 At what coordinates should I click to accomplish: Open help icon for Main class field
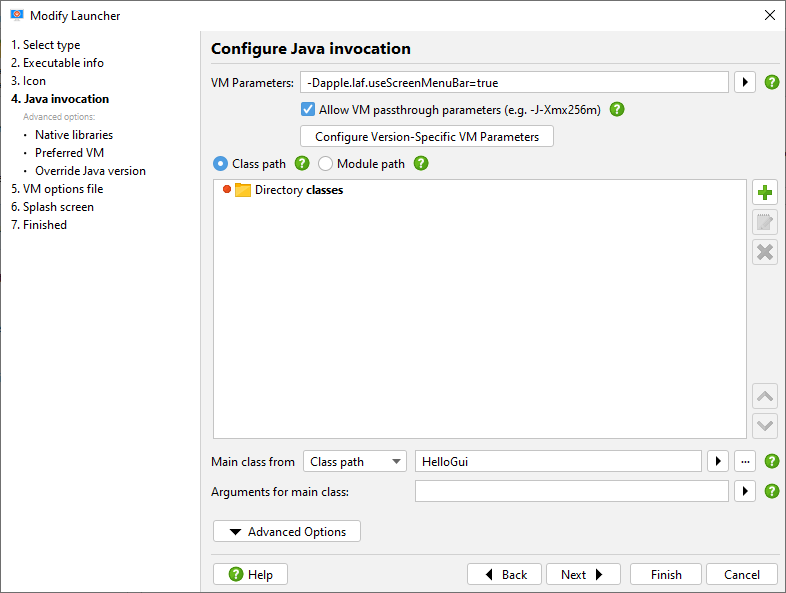point(771,461)
